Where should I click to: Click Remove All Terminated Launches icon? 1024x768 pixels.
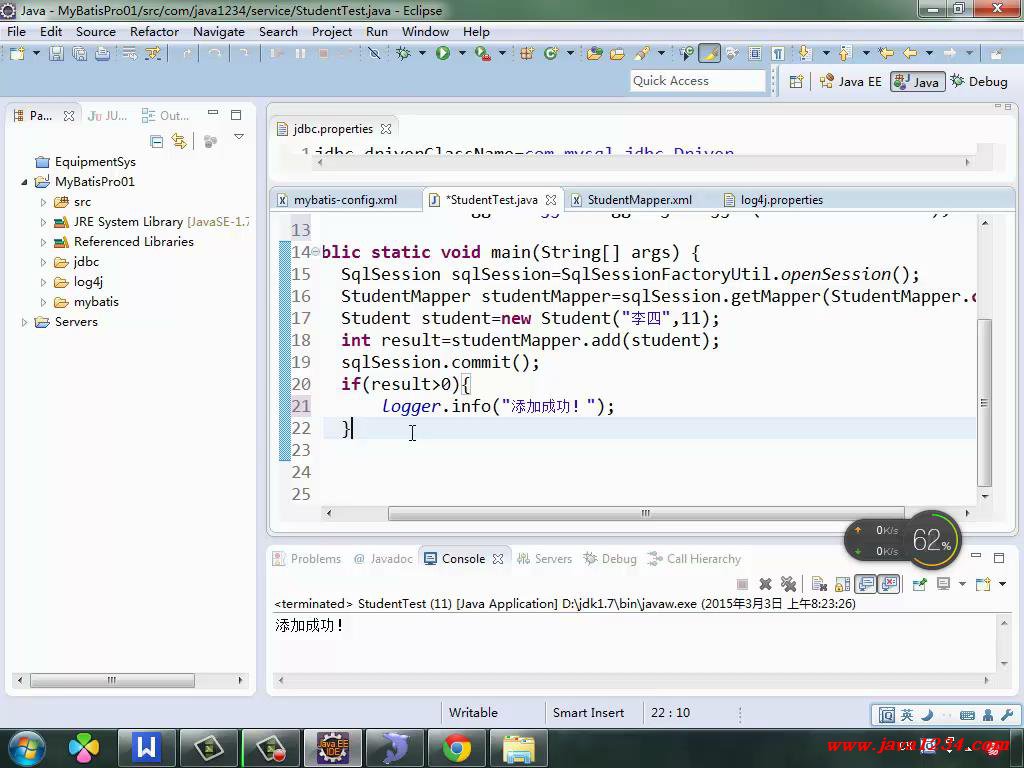pyautogui.click(x=789, y=584)
